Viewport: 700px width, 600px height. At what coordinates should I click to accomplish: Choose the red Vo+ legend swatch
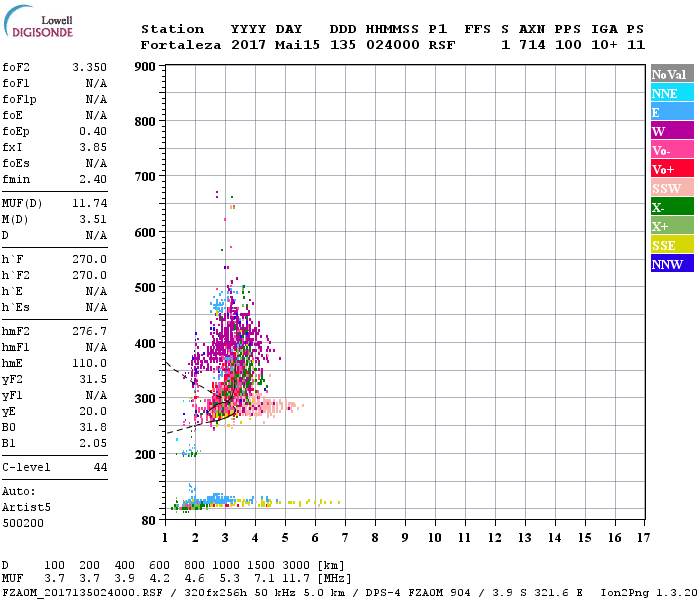tap(672, 169)
